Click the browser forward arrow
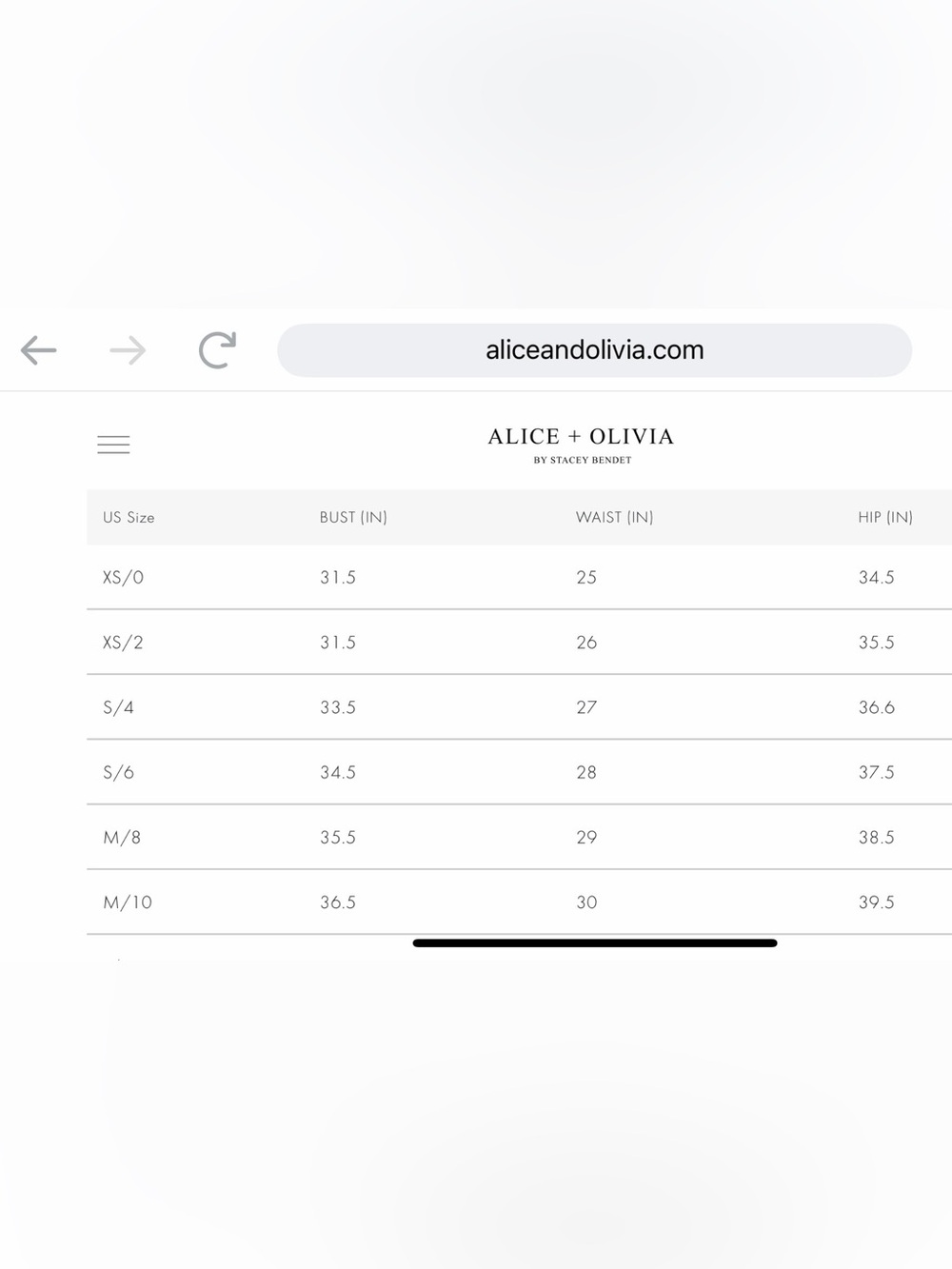This screenshot has width=952, height=1269. click(128, 350)
